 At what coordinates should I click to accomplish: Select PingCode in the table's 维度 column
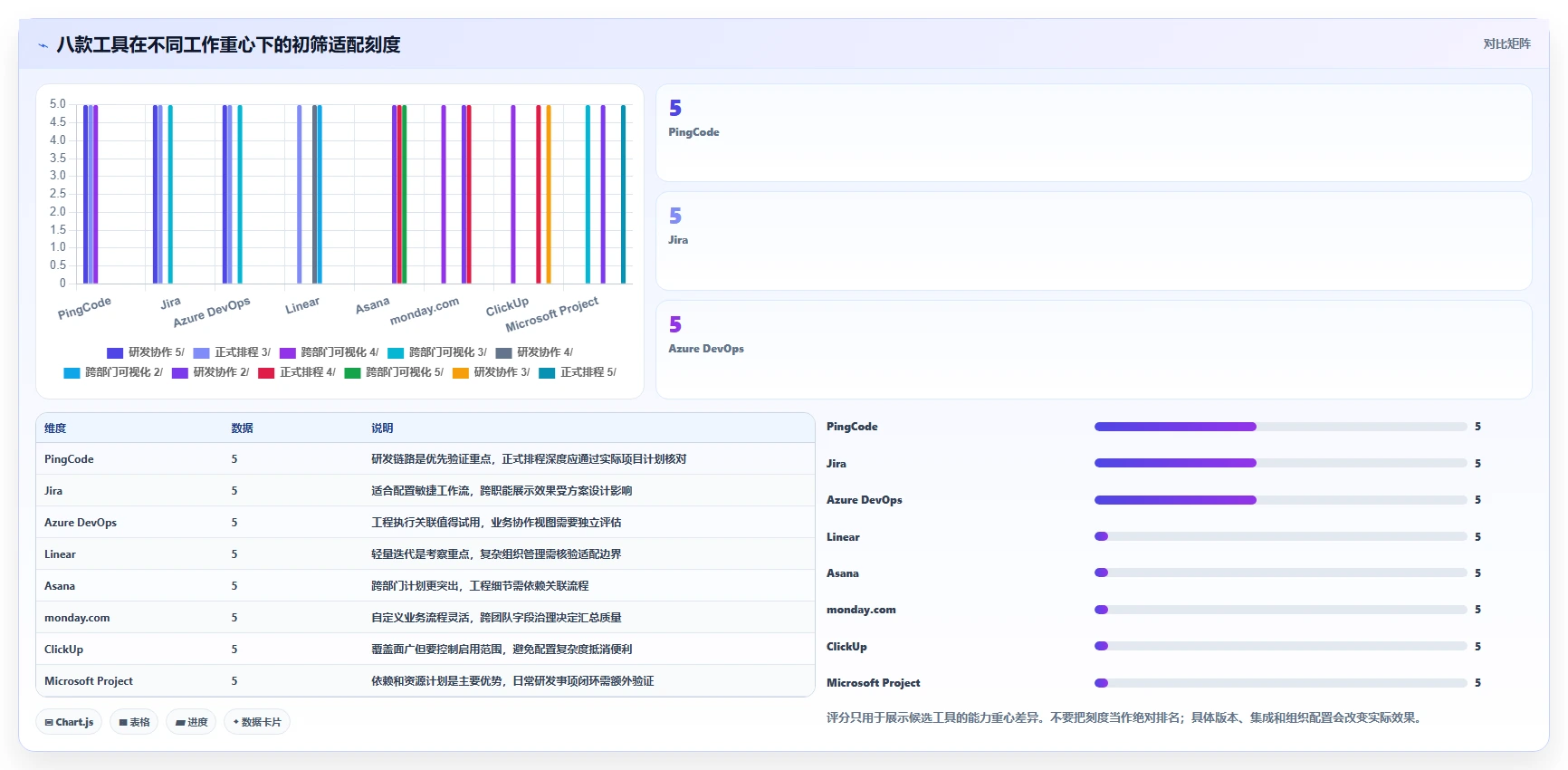[69, 459]
